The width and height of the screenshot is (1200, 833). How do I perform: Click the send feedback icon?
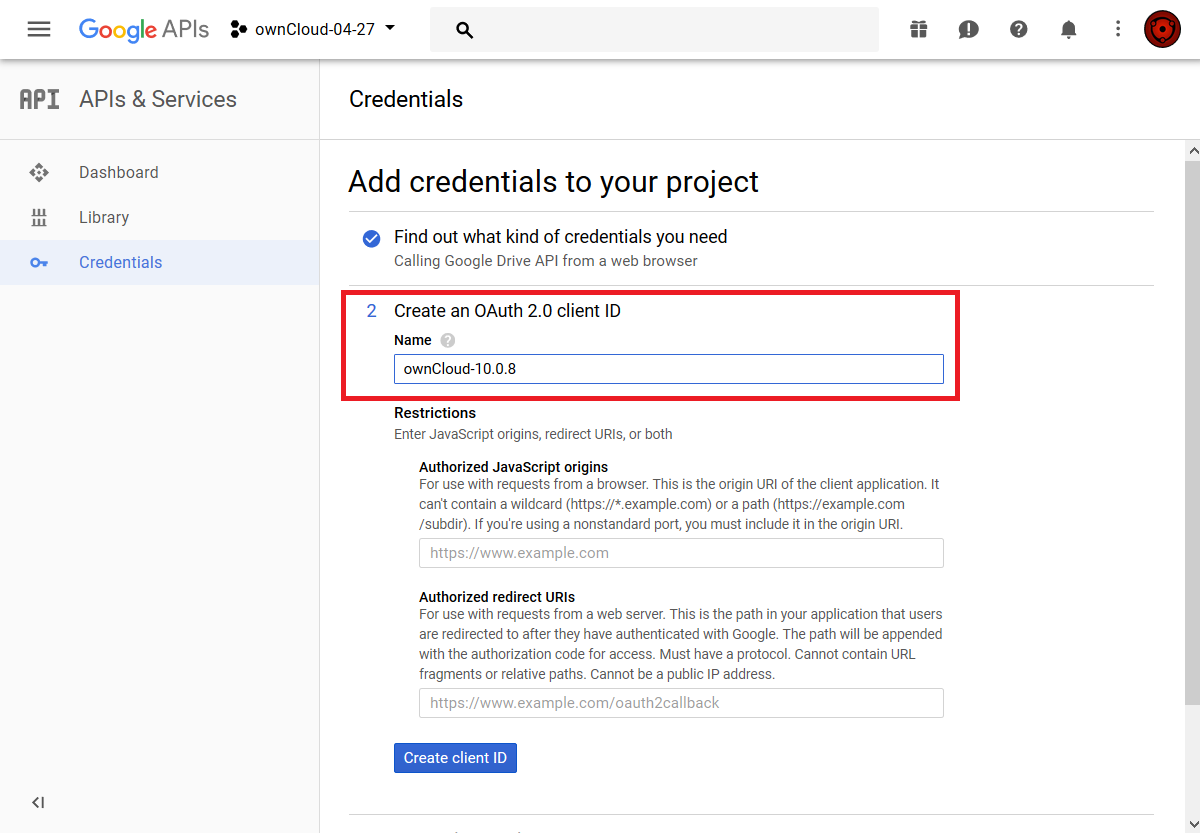pos(968,29)
